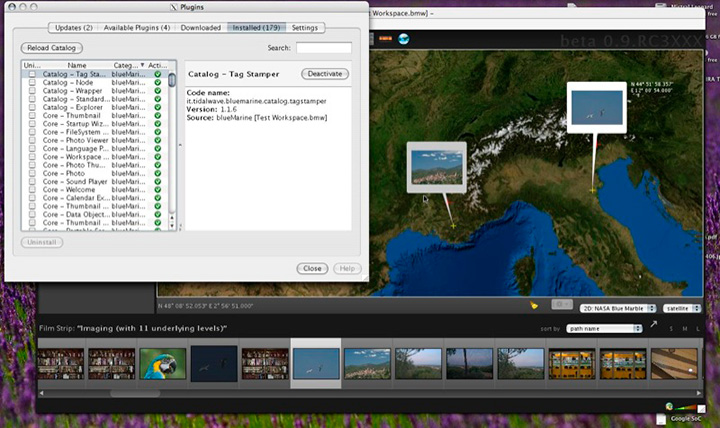This screenshot has width=720, height=428.
Task: Check uninstall box for Core – Photo Viewer
Action: click(32, 141)
